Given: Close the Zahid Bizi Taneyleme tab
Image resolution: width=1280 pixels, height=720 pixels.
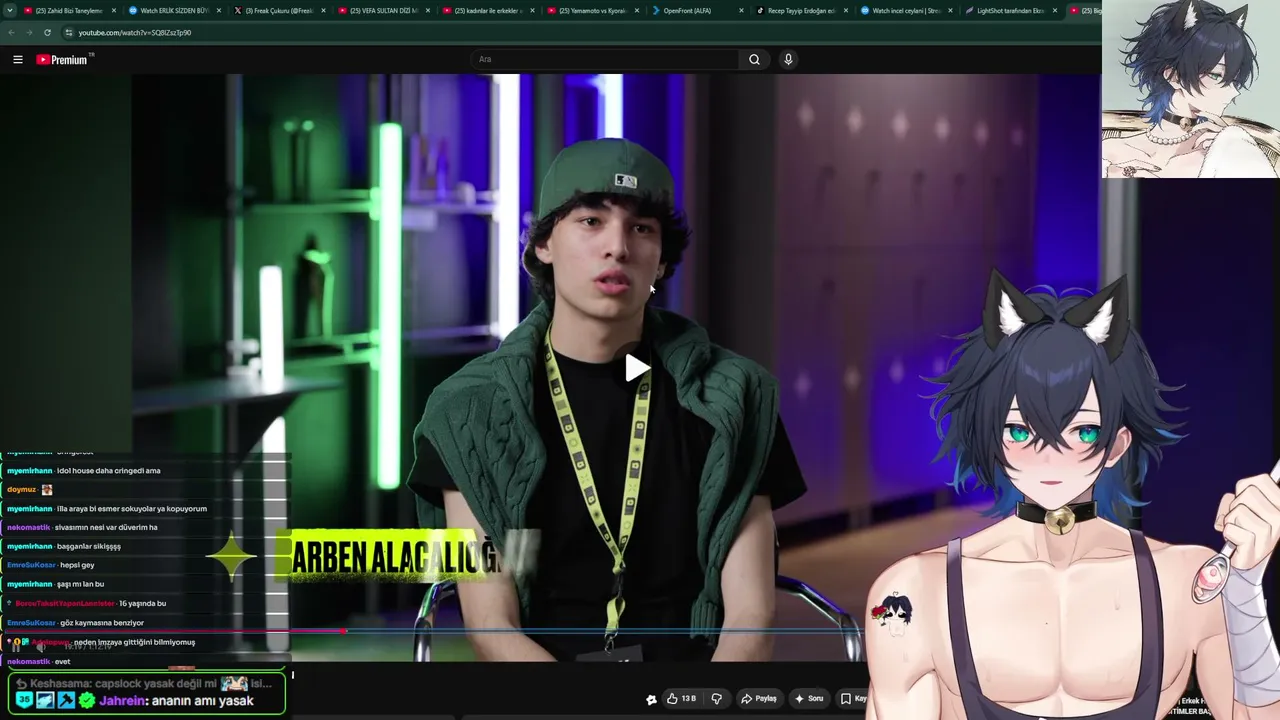Looking at the screenshot, I should click(x=113, y=11).
